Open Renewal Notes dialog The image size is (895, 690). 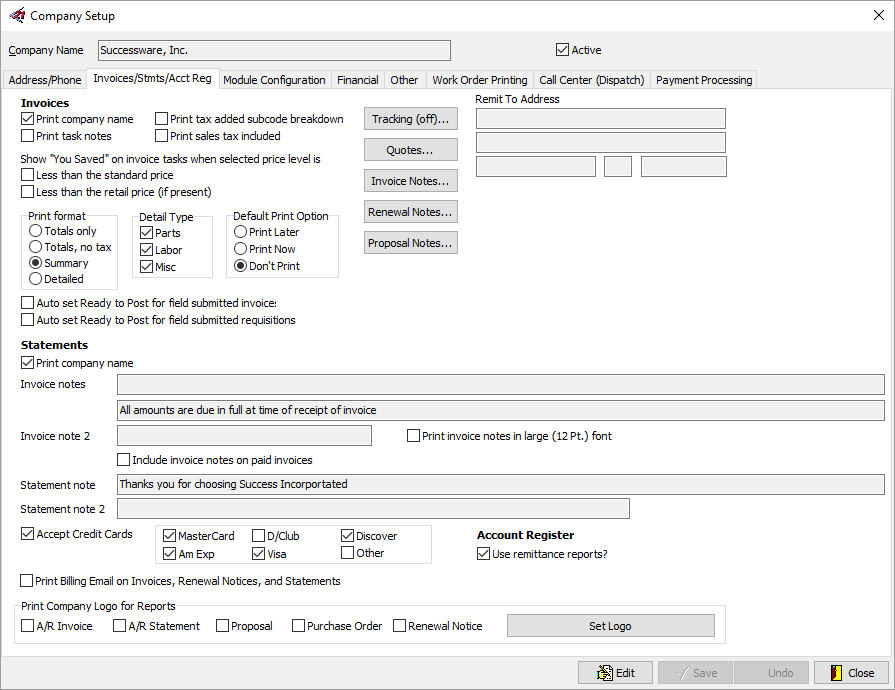pyautogui.click(x=411, y=212)
